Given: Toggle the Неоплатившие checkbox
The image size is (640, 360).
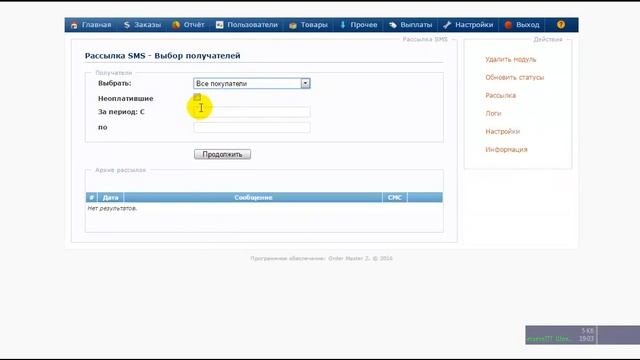Looking at the screenshot, I should (x=197, y=97).
